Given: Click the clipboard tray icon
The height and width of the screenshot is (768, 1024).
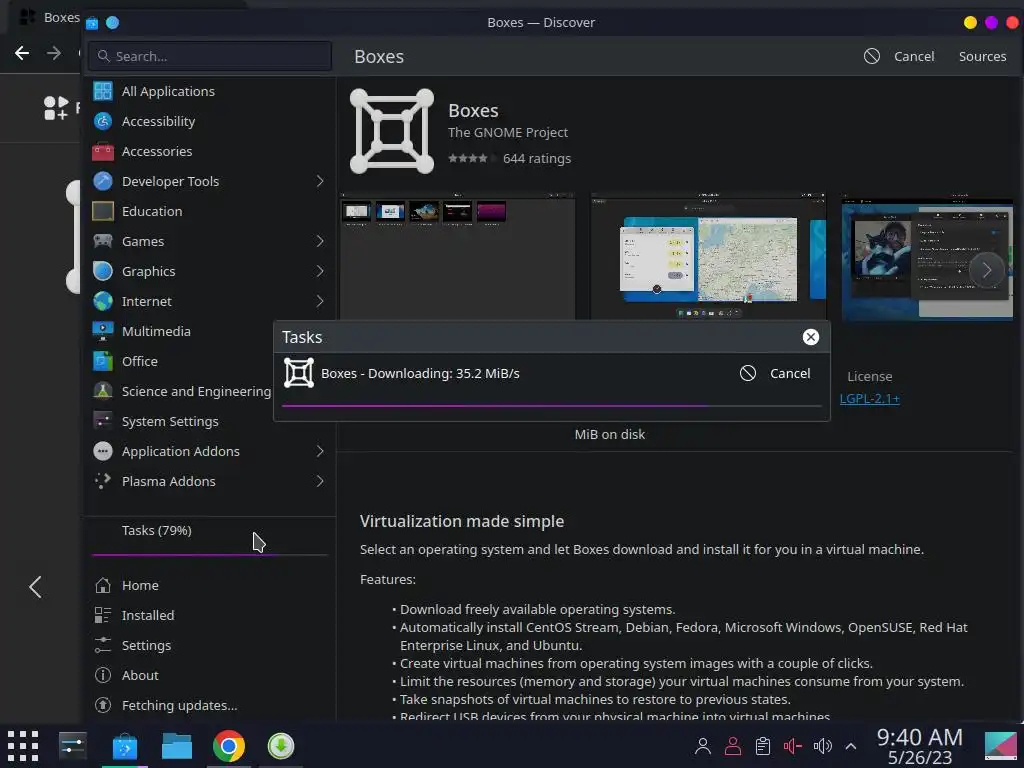Looking at the screenshot, I should click(762, 746).
